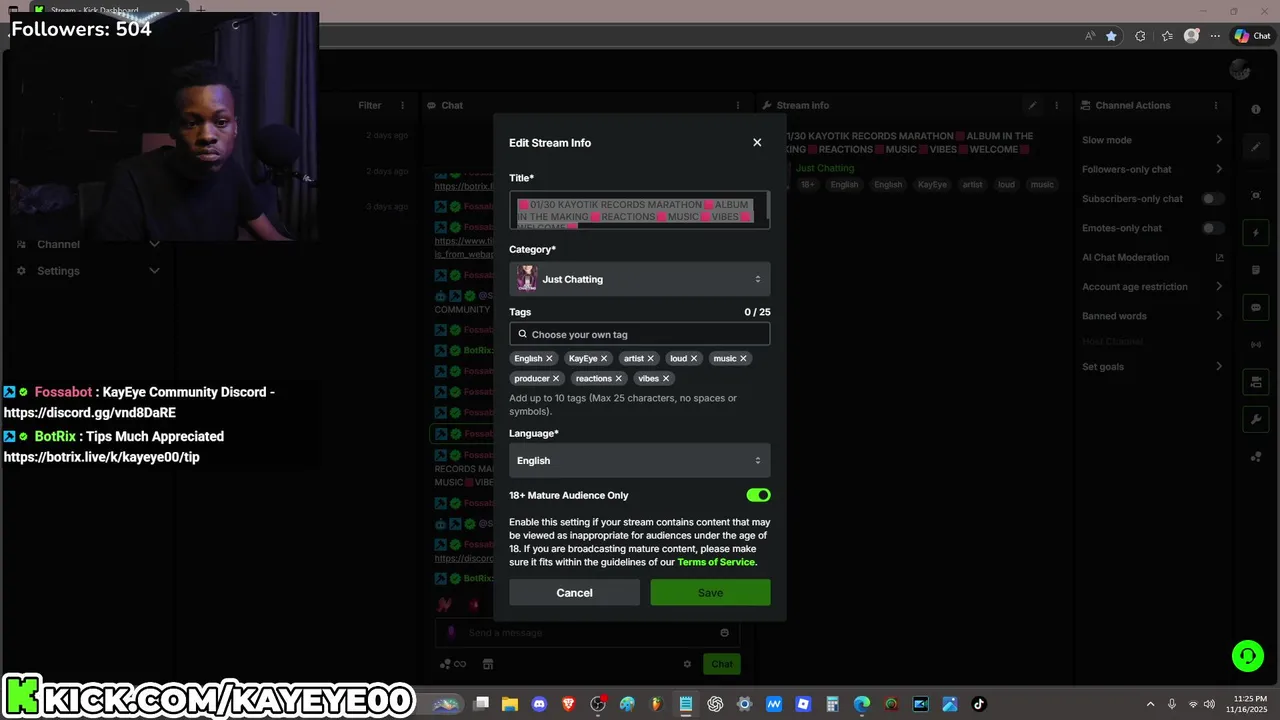
Task: Toggle Subscribers-only chat switch
Action: click(1212, 199)
